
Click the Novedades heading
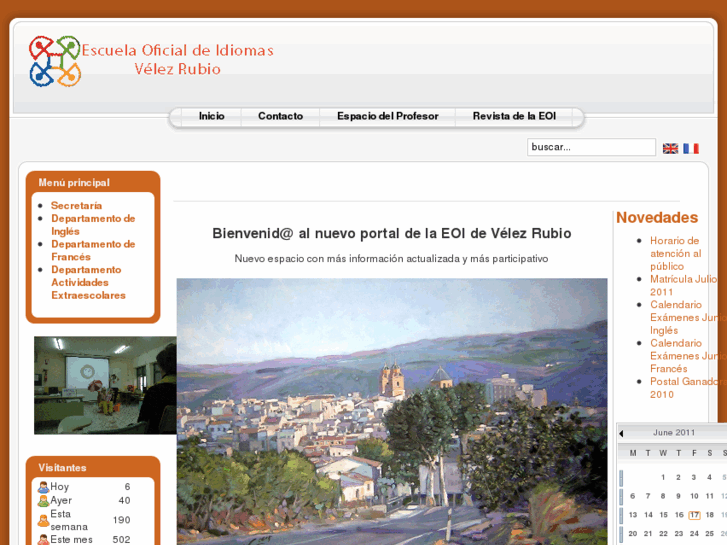pos(657,218)
